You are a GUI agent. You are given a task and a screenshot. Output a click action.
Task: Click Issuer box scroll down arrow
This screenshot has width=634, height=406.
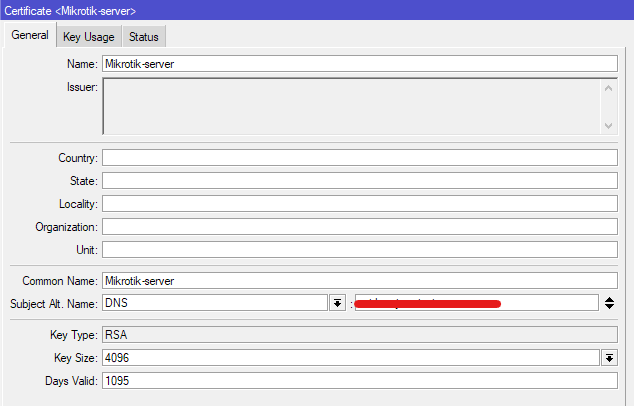coord(609,125)
